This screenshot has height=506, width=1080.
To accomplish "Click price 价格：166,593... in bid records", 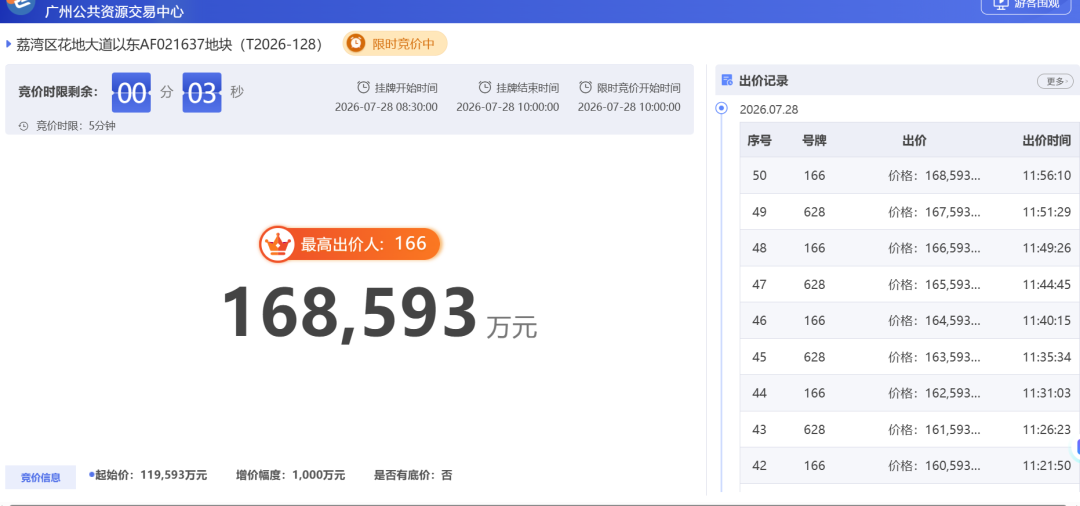I will 934,248.
